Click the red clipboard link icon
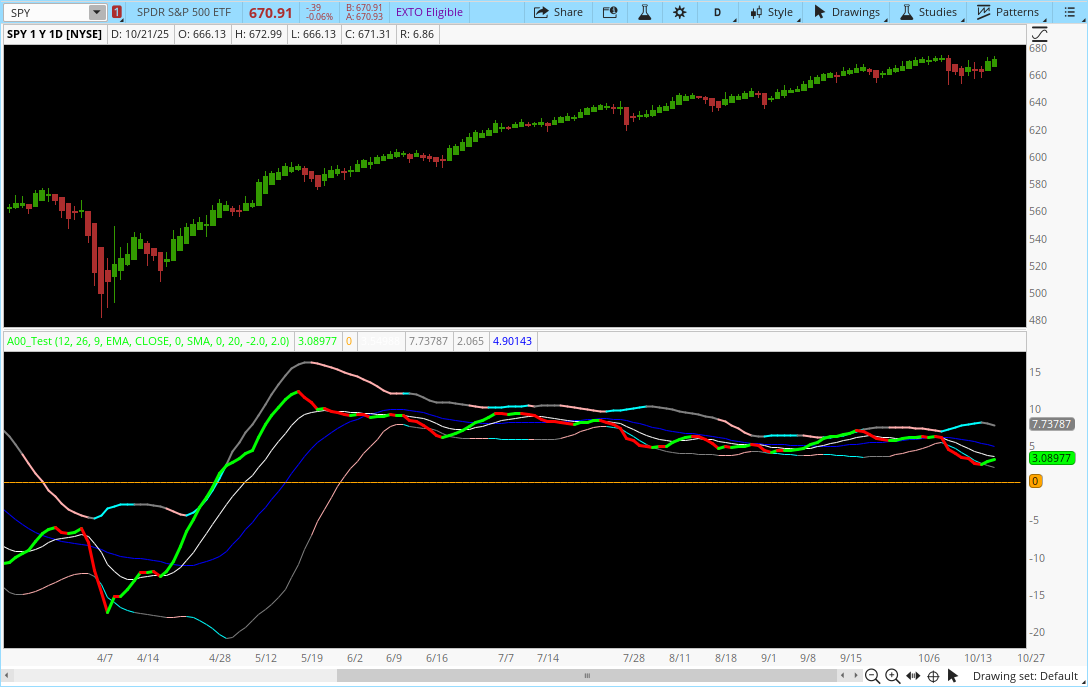The height and width of the screenshot is (687, 1088). click(x=117, y=12)
